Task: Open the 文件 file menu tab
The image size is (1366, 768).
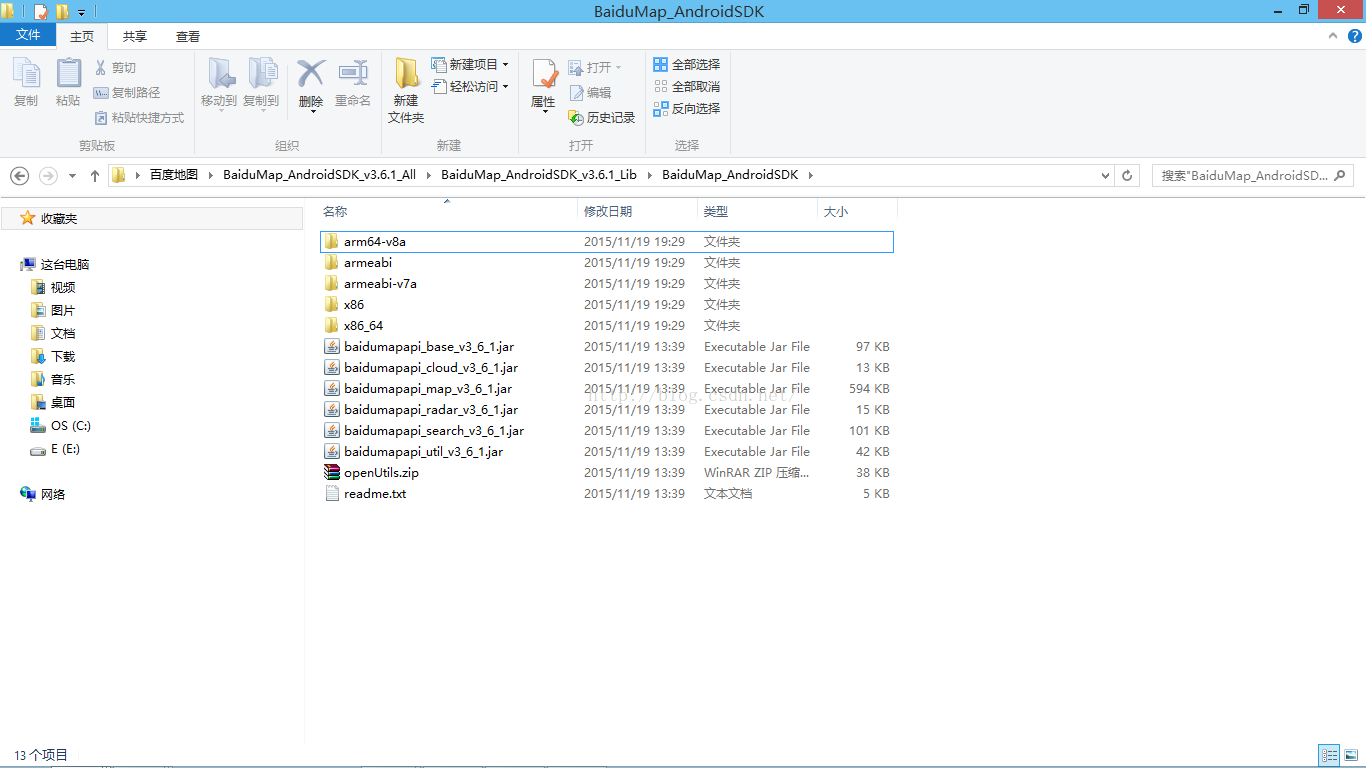Action: coord(28,35)
